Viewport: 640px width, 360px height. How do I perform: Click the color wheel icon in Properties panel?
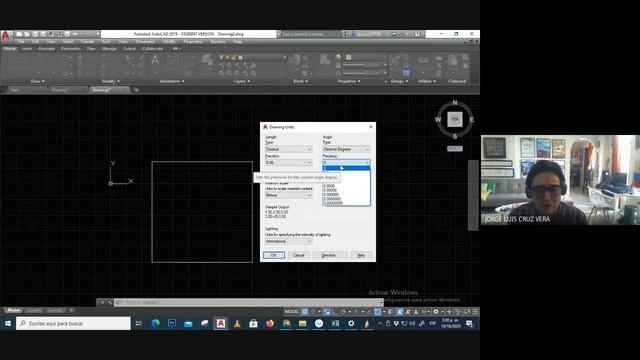pos(338,57)
